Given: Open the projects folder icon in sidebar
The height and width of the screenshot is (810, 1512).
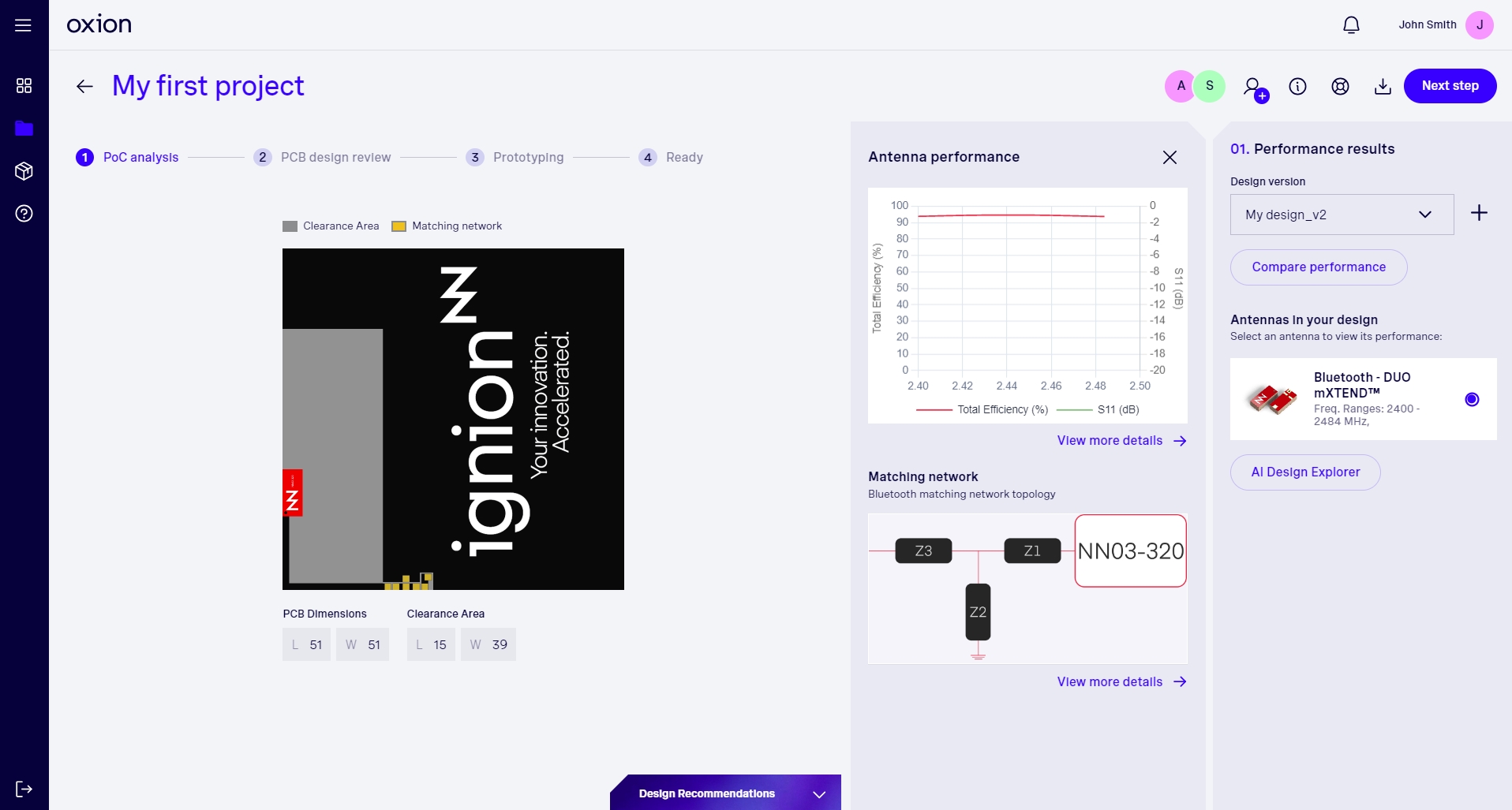Looking at the screenshot, I should pyautogui.click(x=24, y=129).
